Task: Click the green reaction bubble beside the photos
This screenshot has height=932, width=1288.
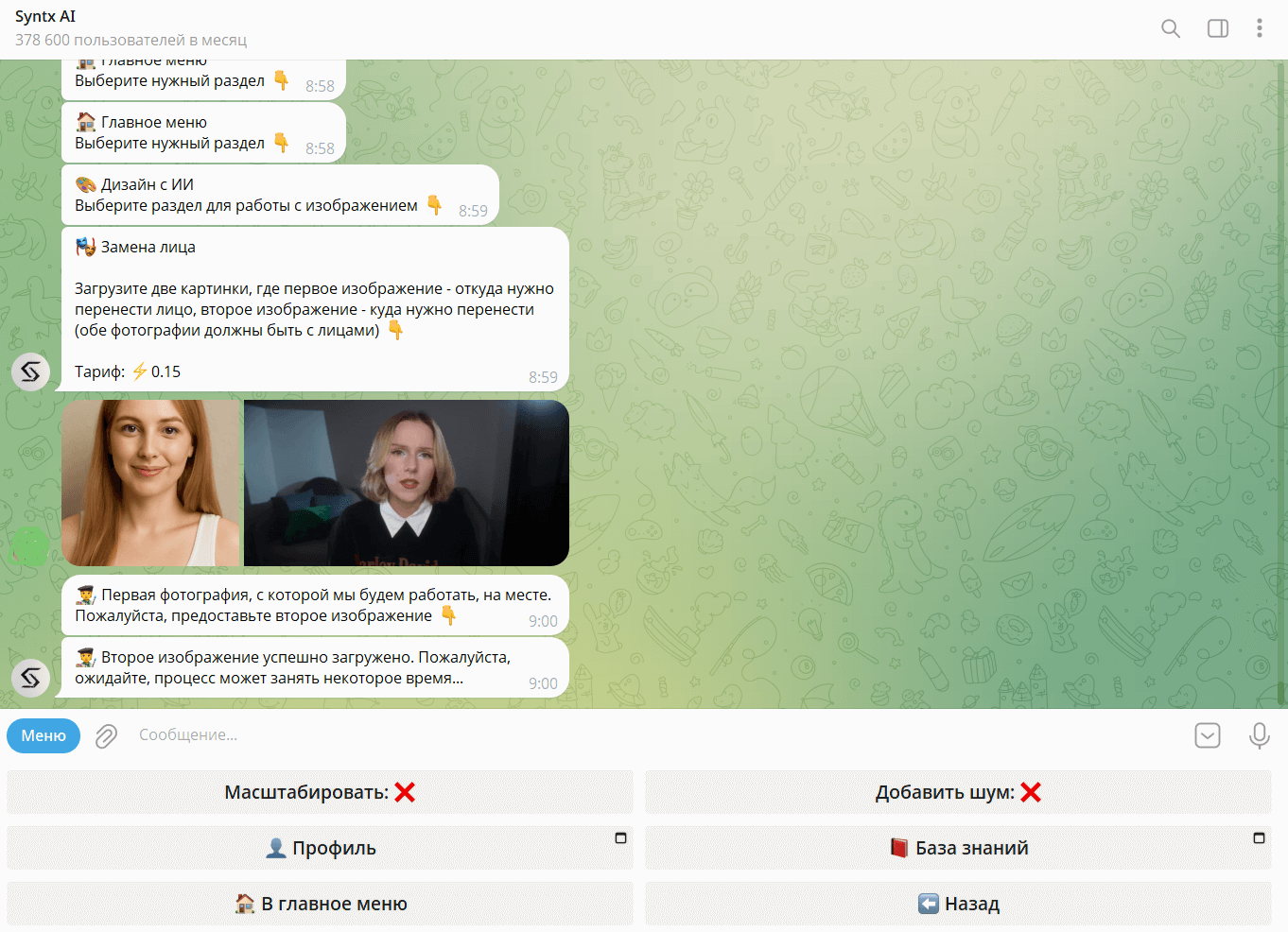Action: click(30, 546)
